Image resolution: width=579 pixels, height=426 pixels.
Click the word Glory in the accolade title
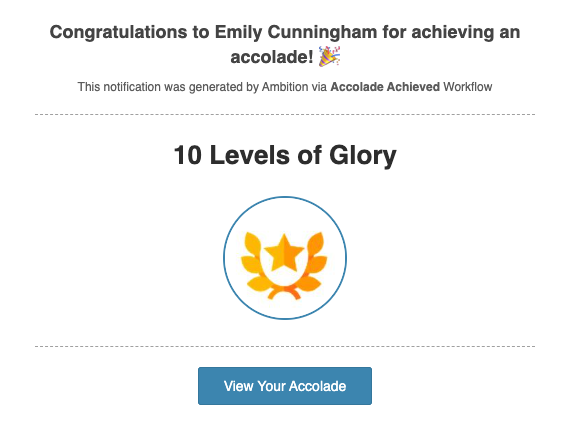click(363, 156)
